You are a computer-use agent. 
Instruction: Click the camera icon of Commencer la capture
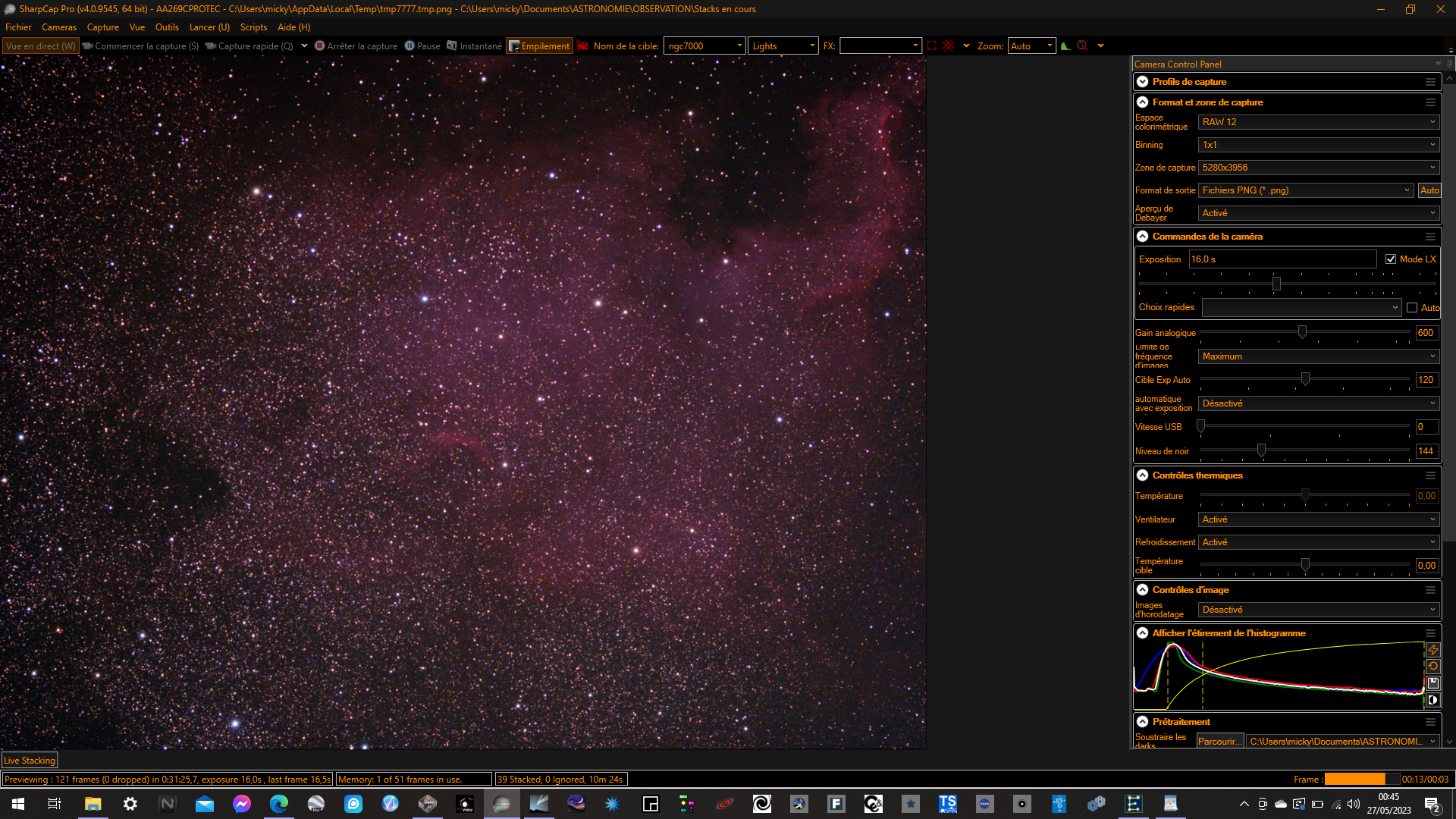click(x=88, y=46)
